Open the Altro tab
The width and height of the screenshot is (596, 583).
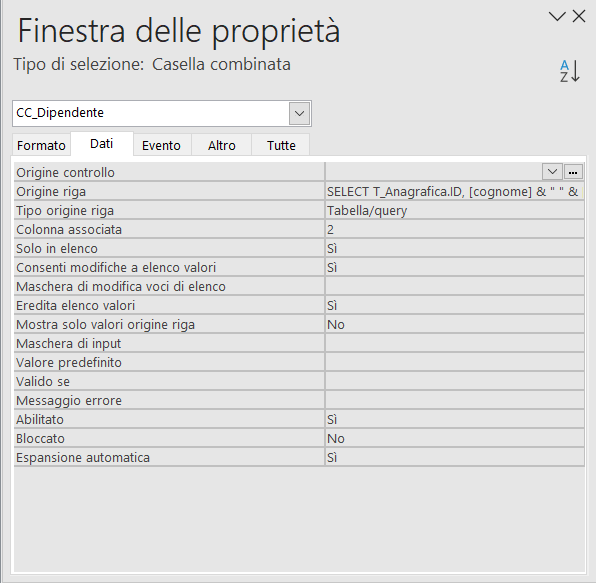(x=222, y=145)
